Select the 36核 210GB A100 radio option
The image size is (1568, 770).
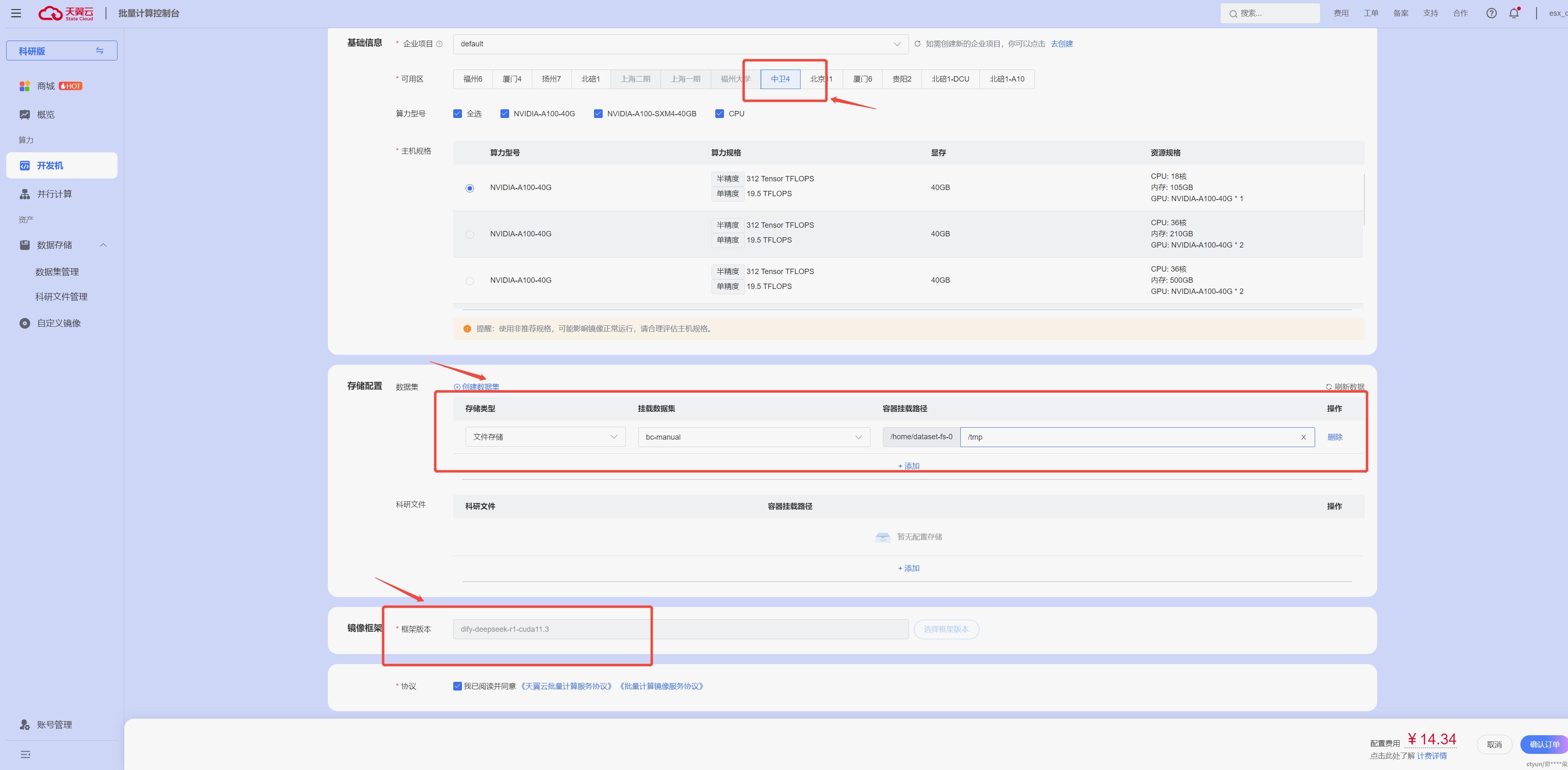[x=469, y=234]
